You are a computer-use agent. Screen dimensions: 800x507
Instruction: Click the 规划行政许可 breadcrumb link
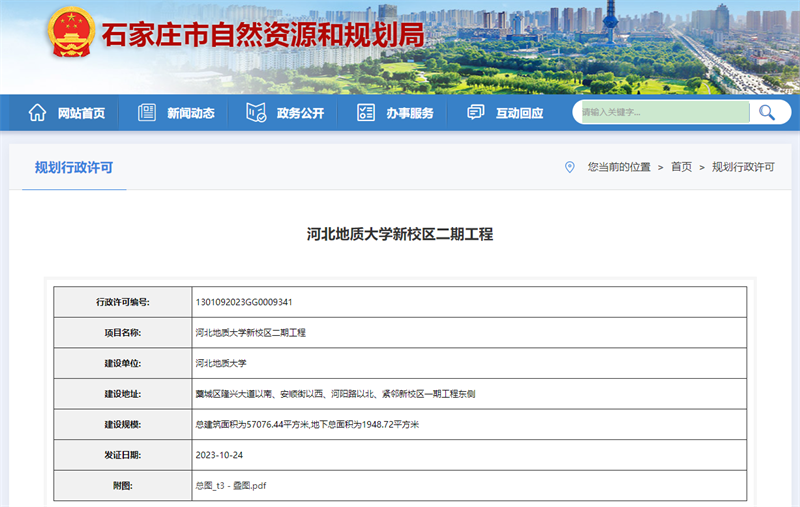(743, 167)
